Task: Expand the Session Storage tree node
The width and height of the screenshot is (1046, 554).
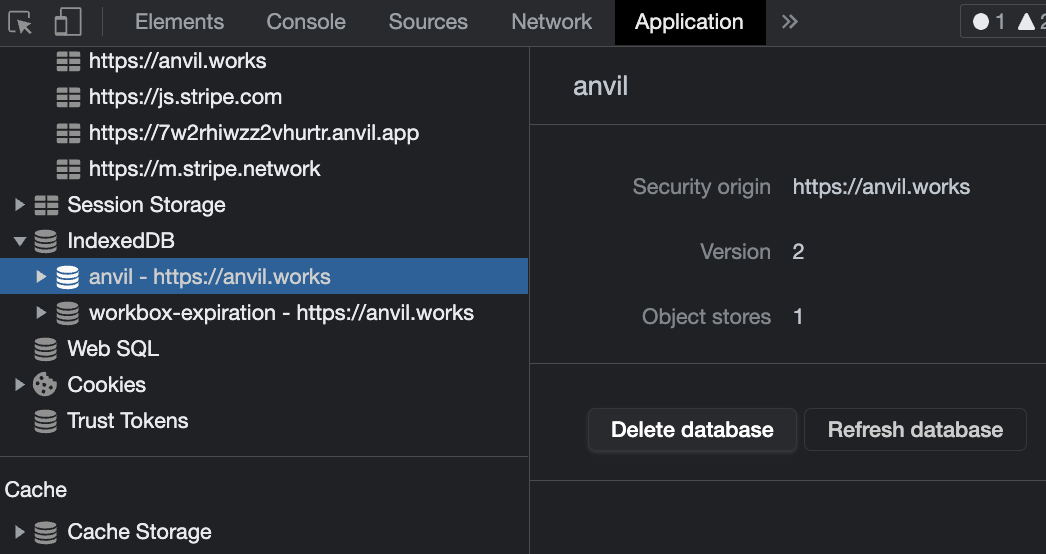Action: (x=19, y=205)
